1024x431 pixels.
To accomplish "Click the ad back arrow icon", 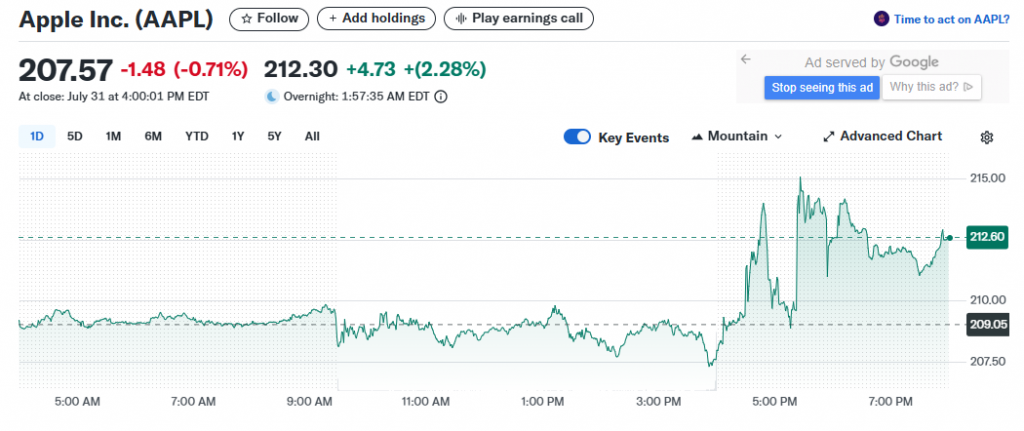I will [x=746, y=59].
